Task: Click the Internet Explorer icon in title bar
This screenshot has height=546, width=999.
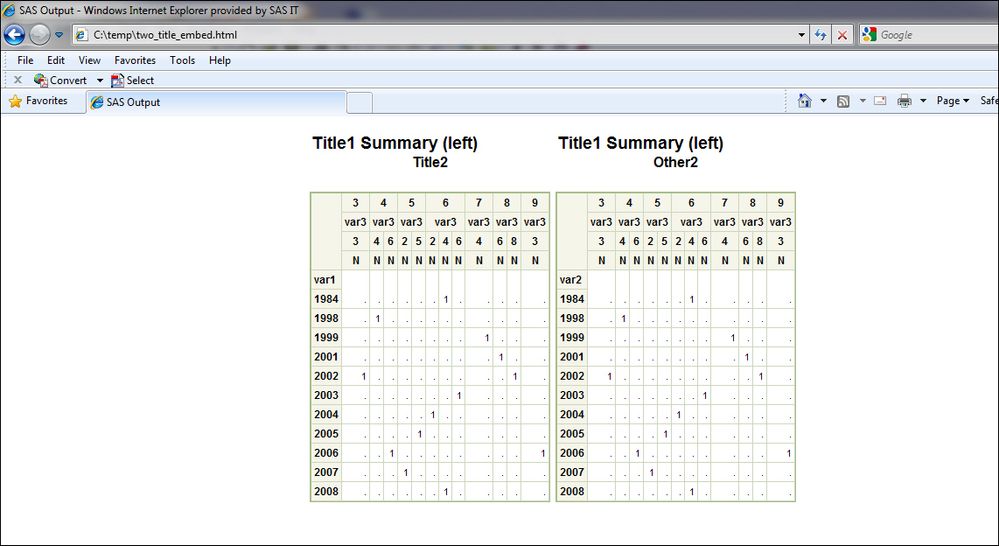Action: 9,10
